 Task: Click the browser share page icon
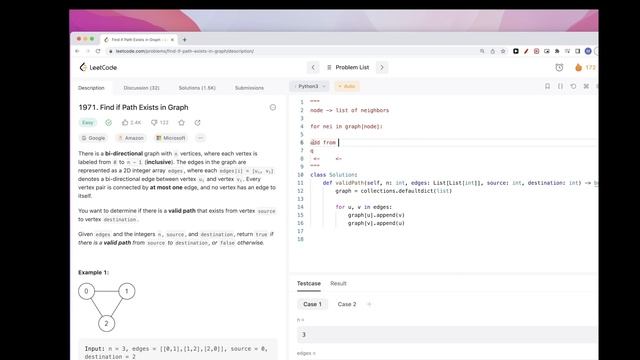[x=493, y=51]
